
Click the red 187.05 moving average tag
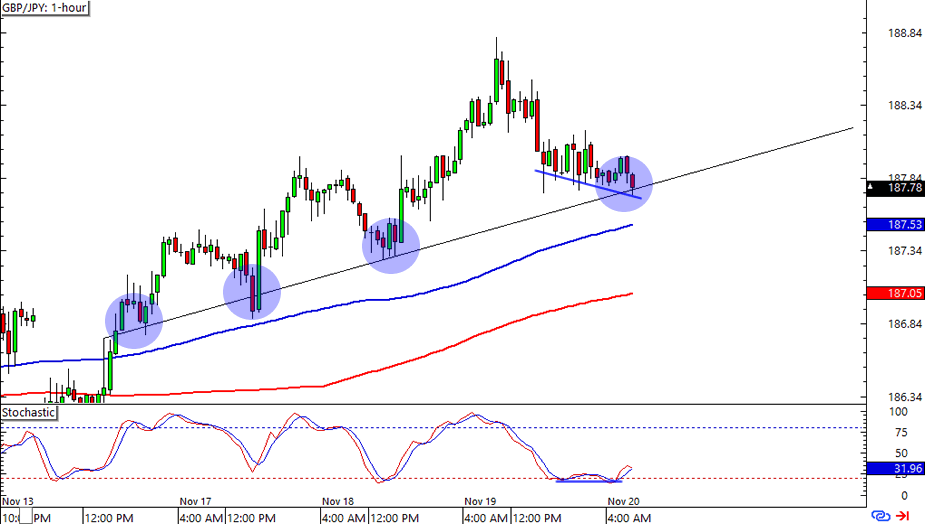click(x=896, y=293)
